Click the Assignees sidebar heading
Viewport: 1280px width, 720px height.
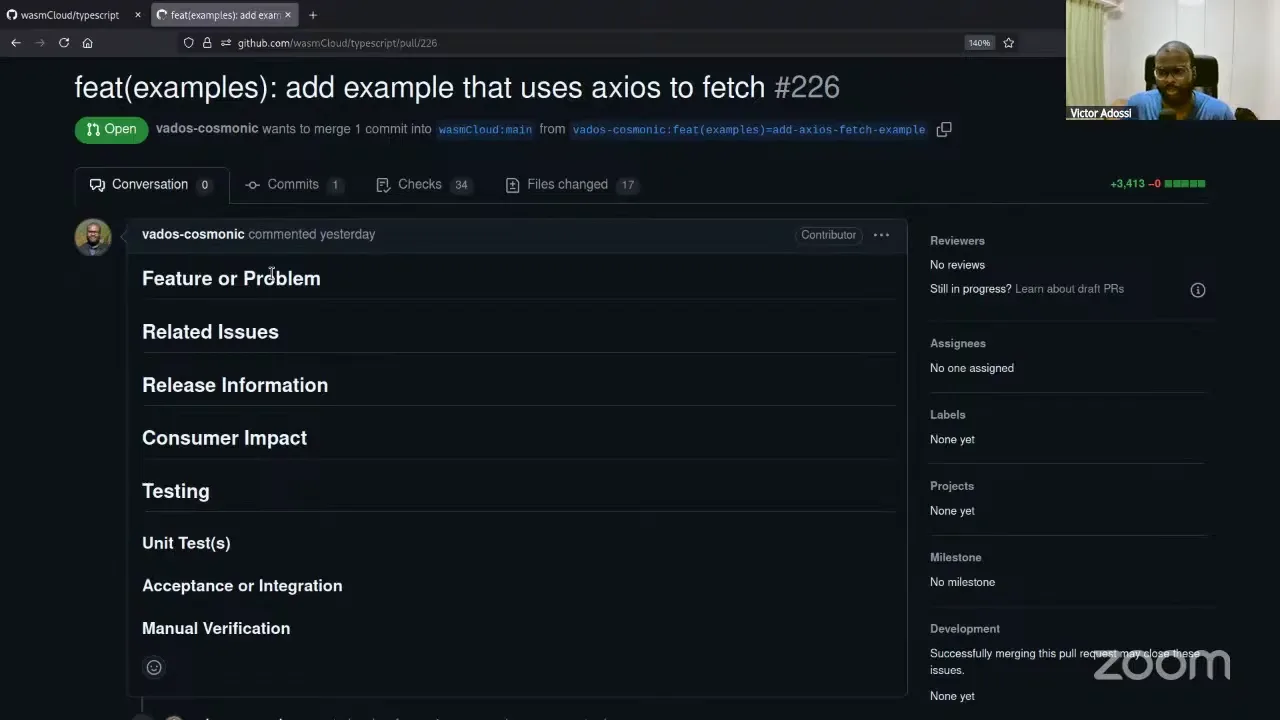[x=958, y=344]
